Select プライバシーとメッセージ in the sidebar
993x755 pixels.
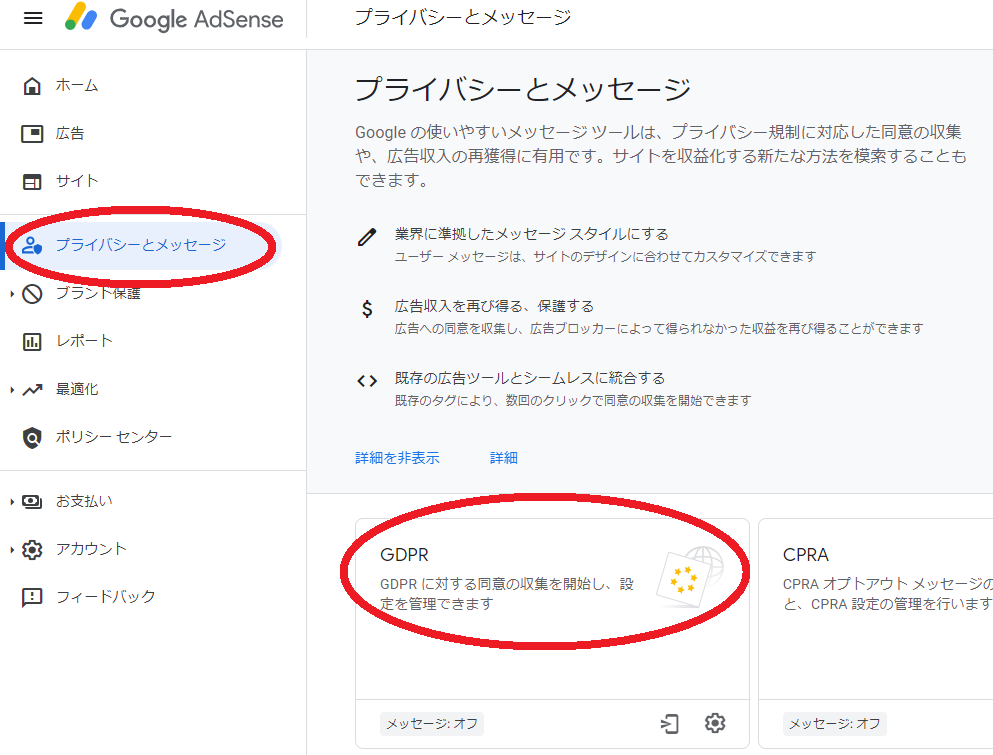141,245
